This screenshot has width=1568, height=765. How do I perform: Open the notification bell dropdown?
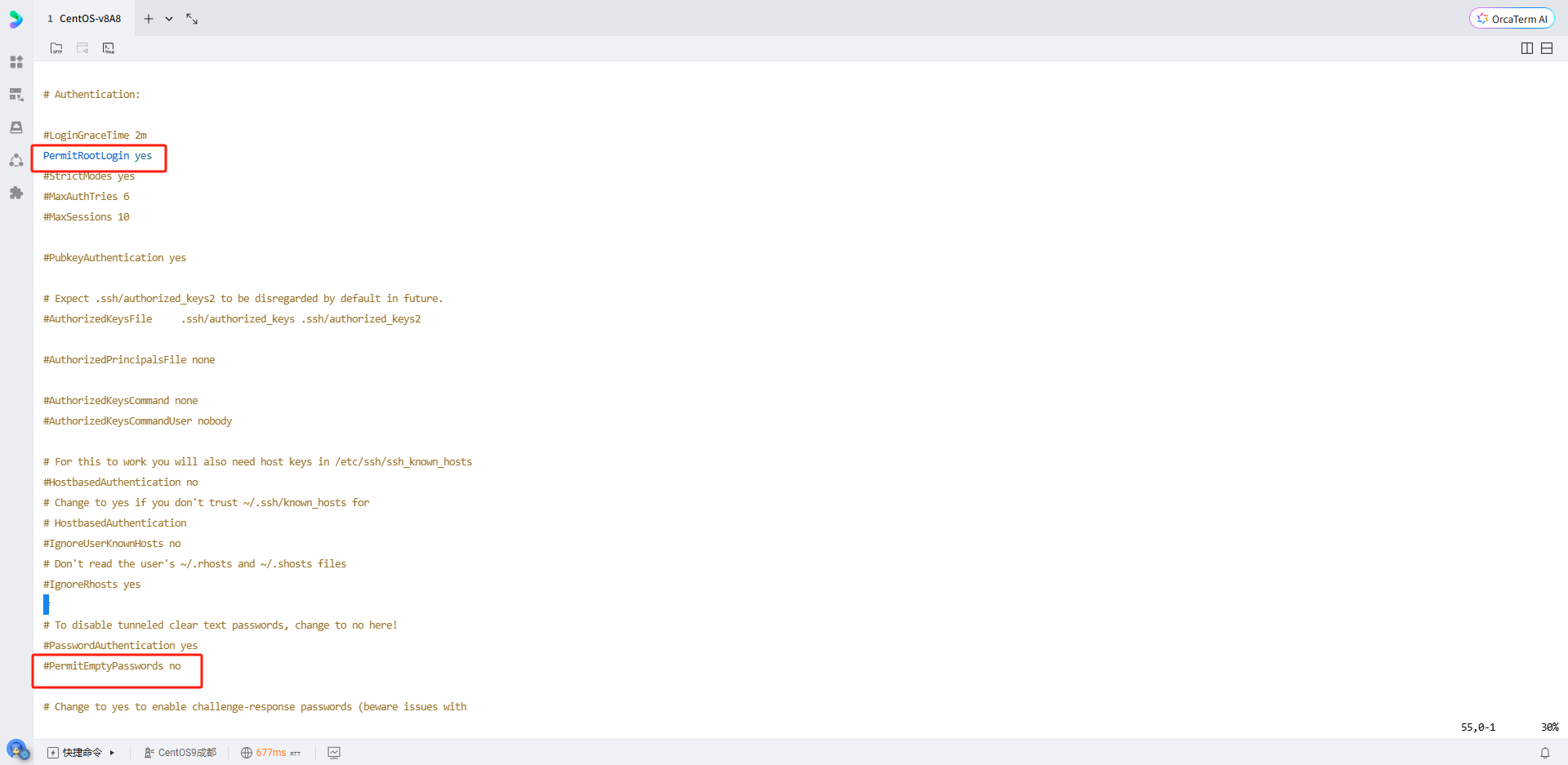(x=1545, y=752)
